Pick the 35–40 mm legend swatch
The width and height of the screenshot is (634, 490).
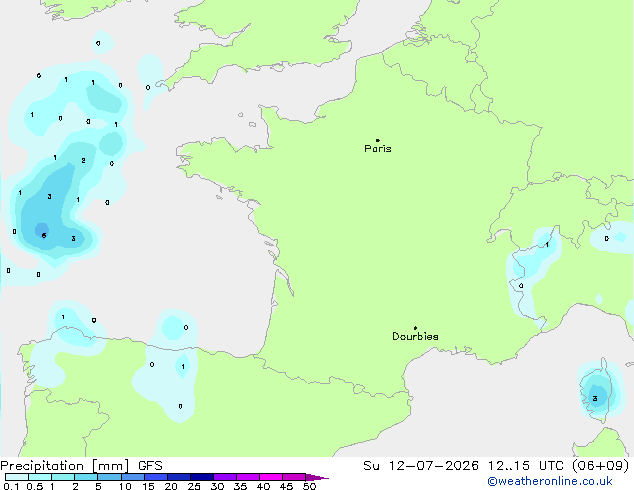(247, 477)
